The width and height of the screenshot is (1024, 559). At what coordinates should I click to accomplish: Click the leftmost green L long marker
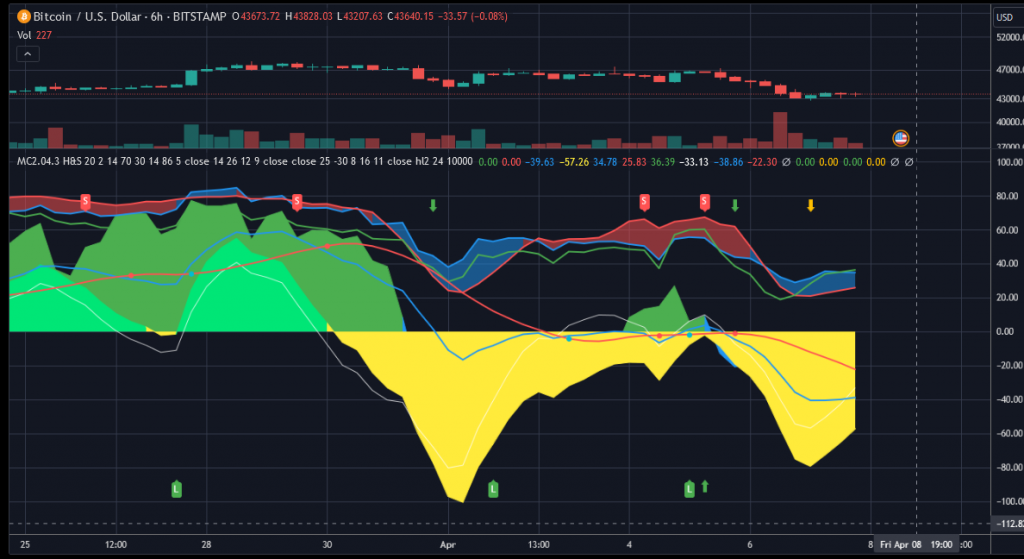(176, 488)
